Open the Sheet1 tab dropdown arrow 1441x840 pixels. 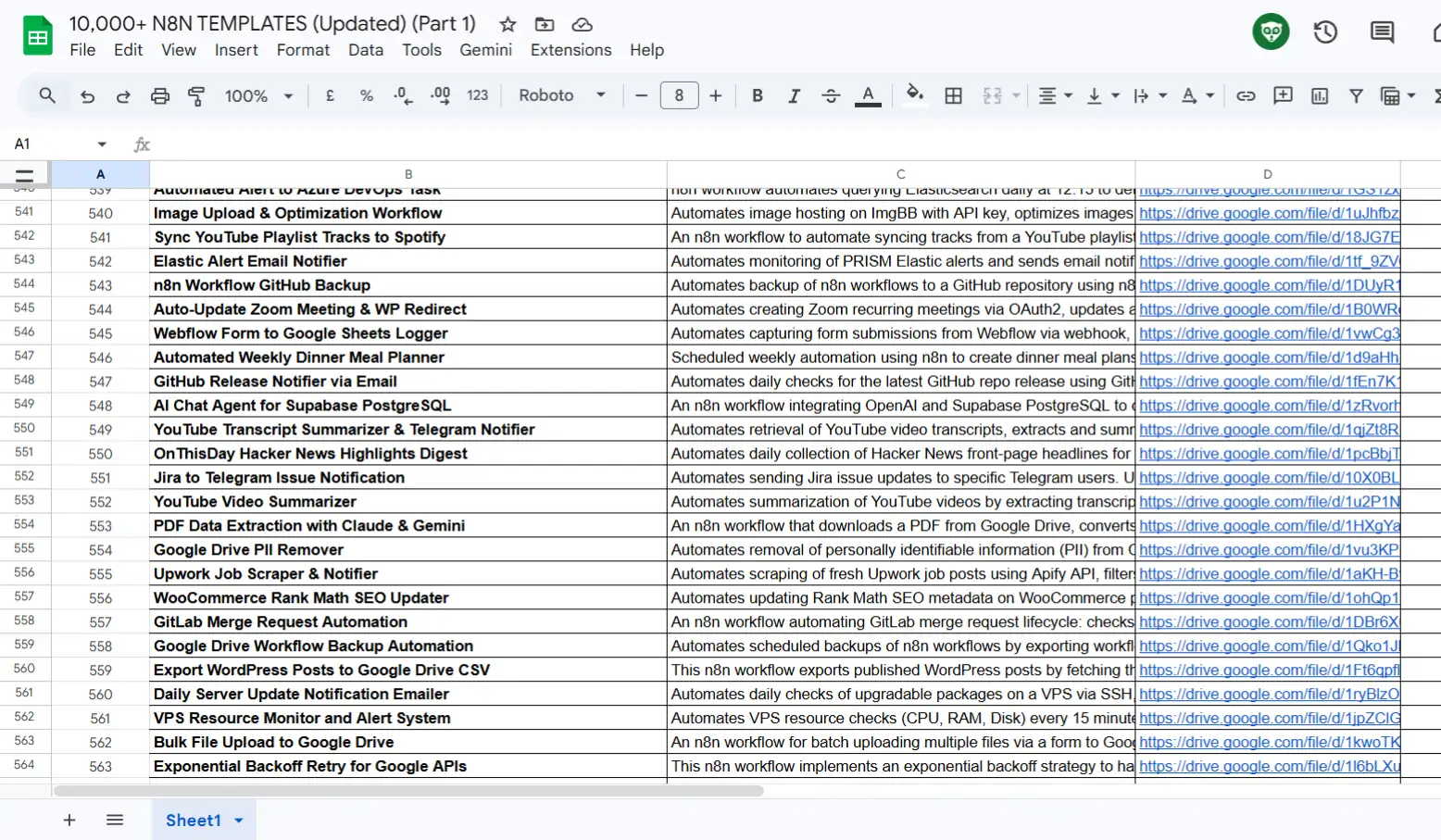tap(239, 821)
